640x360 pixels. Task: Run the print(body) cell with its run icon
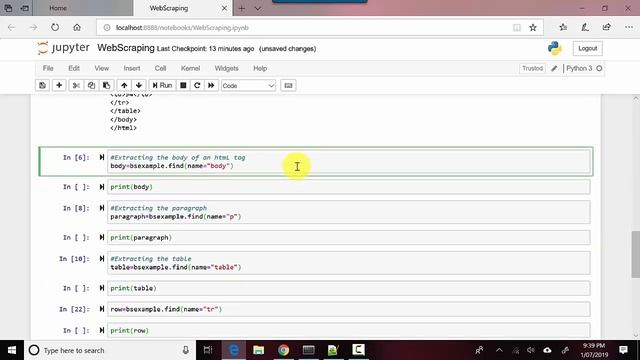click(102, 187)
